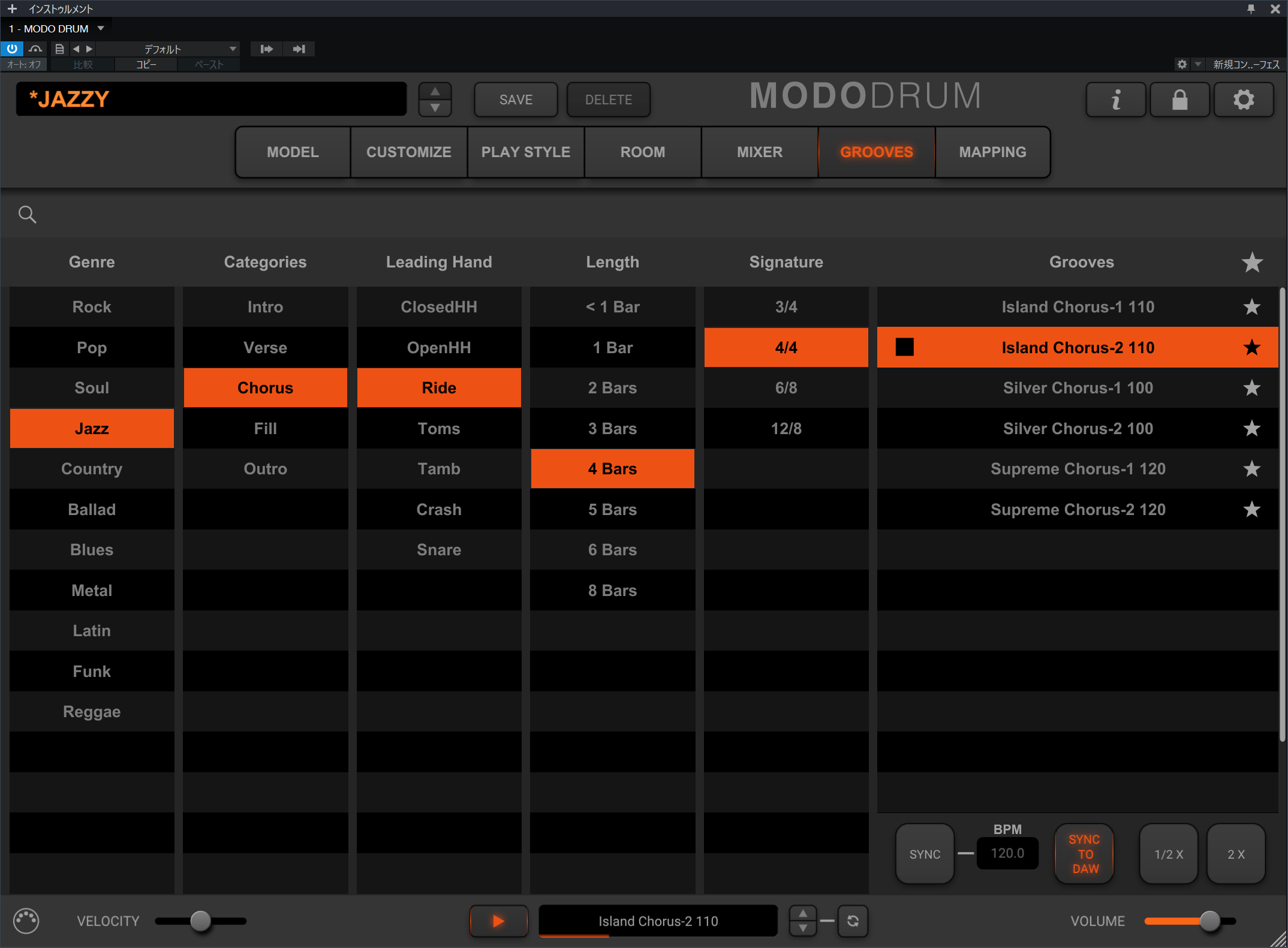Go to previous preset with left arrow

pos(76,49)
